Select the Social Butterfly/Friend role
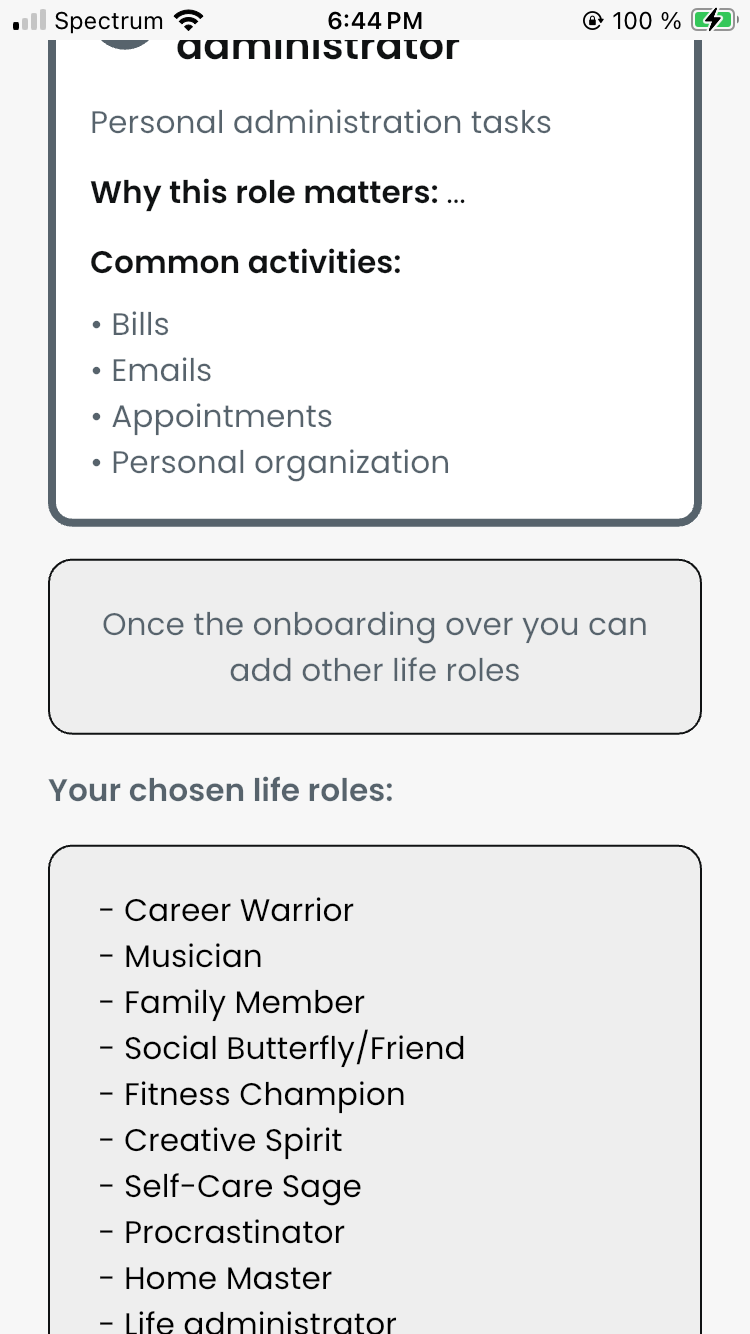The width and height of the screenshot is (750, 1334). 294,1048
